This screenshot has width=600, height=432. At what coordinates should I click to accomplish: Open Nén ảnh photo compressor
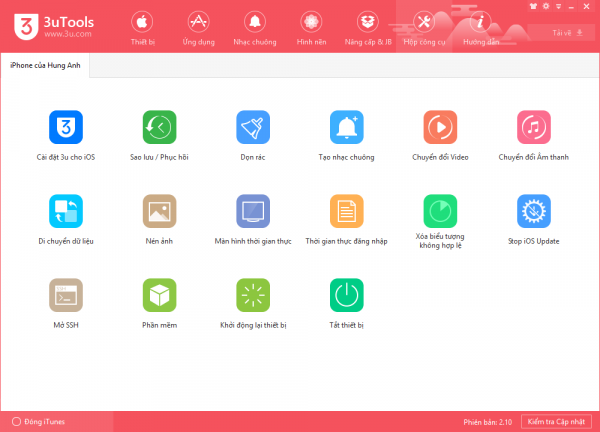click(x=159, y=211)
